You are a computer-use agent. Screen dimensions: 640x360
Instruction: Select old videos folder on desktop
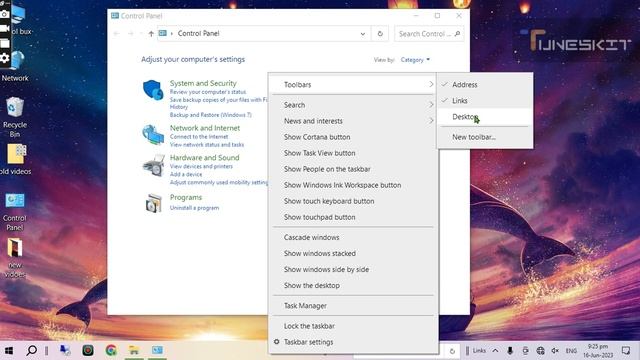pos(15,159)
